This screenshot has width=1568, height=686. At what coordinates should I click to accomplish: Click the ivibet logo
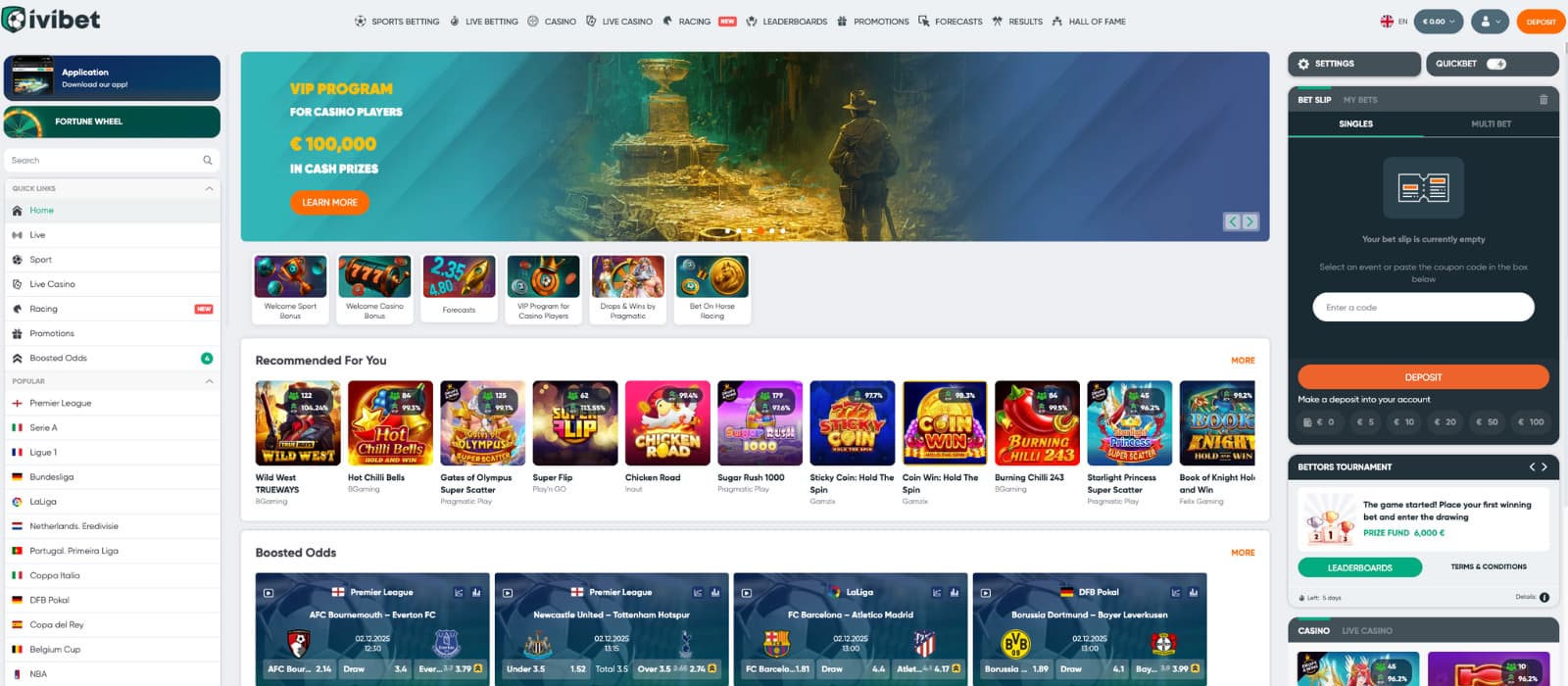[51, 20]
